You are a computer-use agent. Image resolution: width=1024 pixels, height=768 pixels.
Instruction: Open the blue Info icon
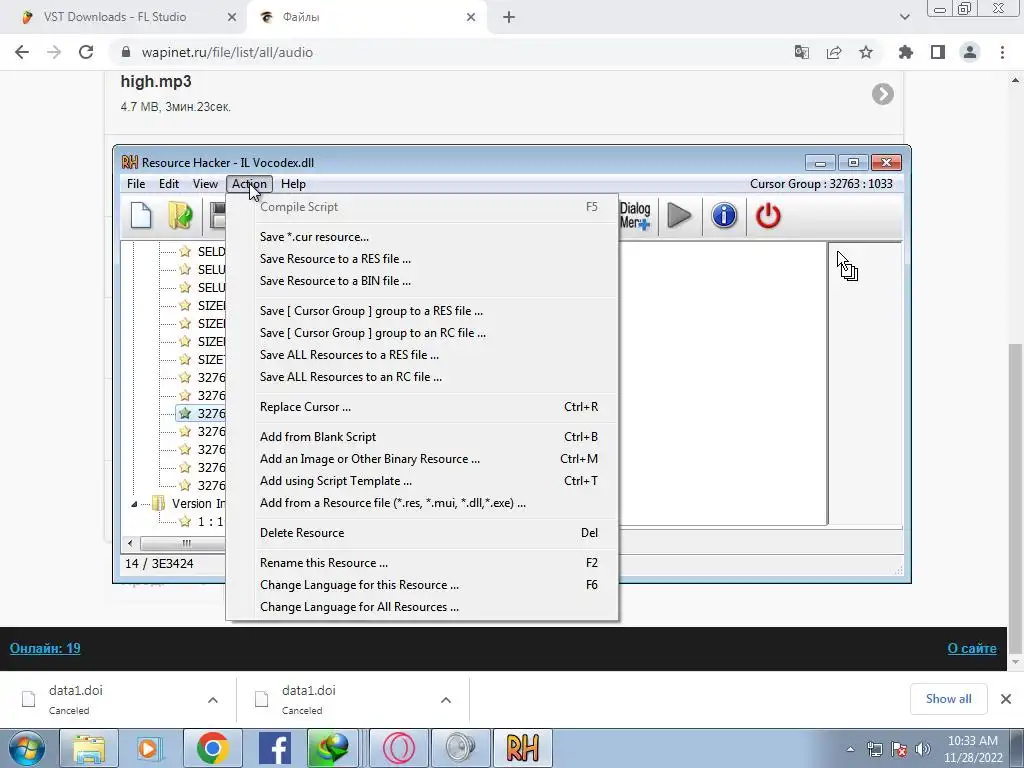(724, 216)
